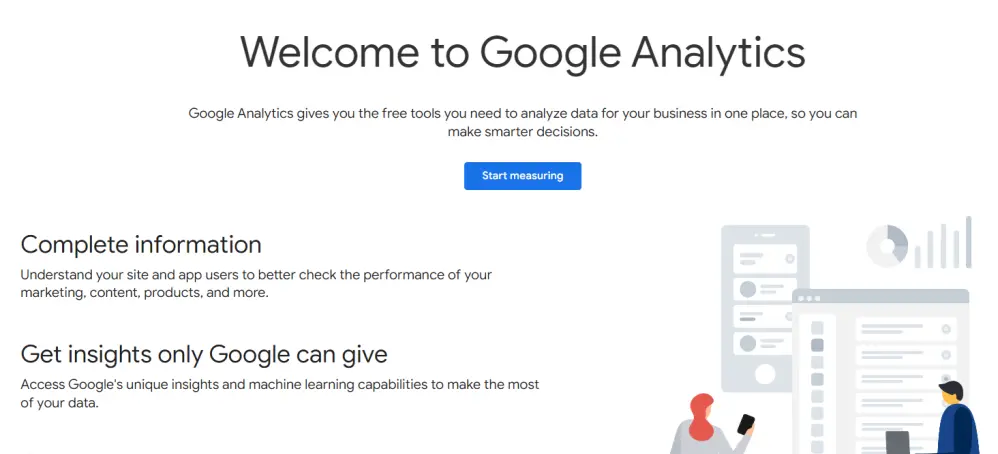This screenshot has width=998, height=454.
Task: Click the top card in the phone mockup
Action: point(765,259)
